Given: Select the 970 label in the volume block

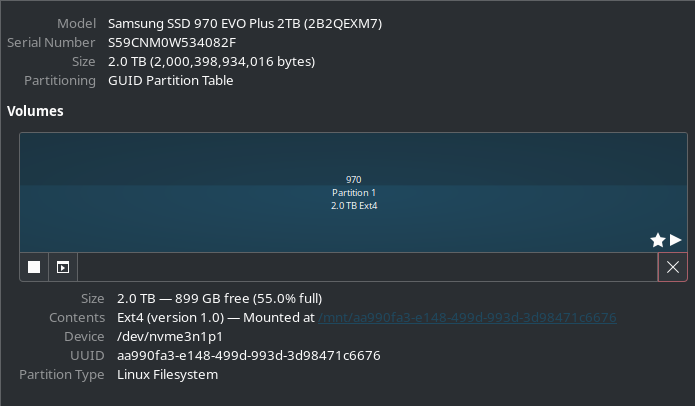Looking at the screenshot, I should [x=354, y=180].
